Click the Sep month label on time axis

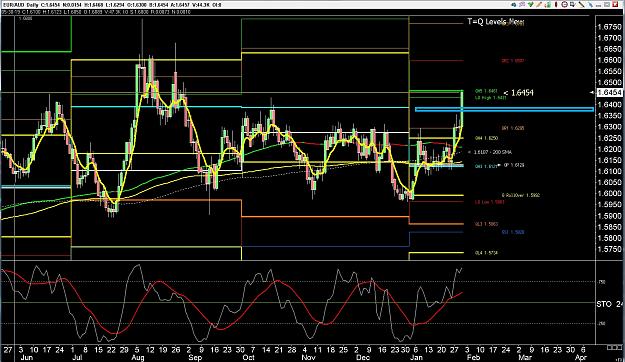(x=195, y=358)
